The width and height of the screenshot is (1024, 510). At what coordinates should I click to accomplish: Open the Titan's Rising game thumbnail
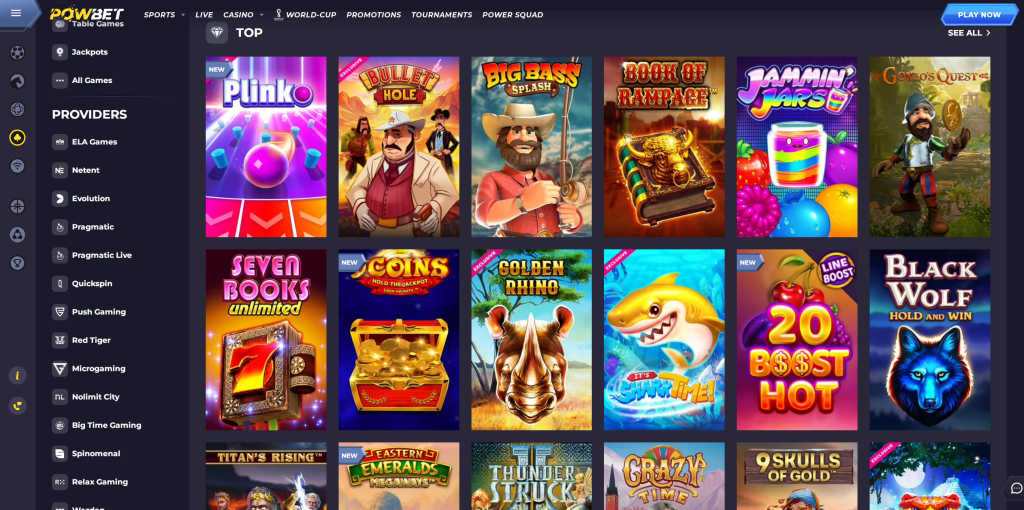pyautogui.click(x=266, y=476)
